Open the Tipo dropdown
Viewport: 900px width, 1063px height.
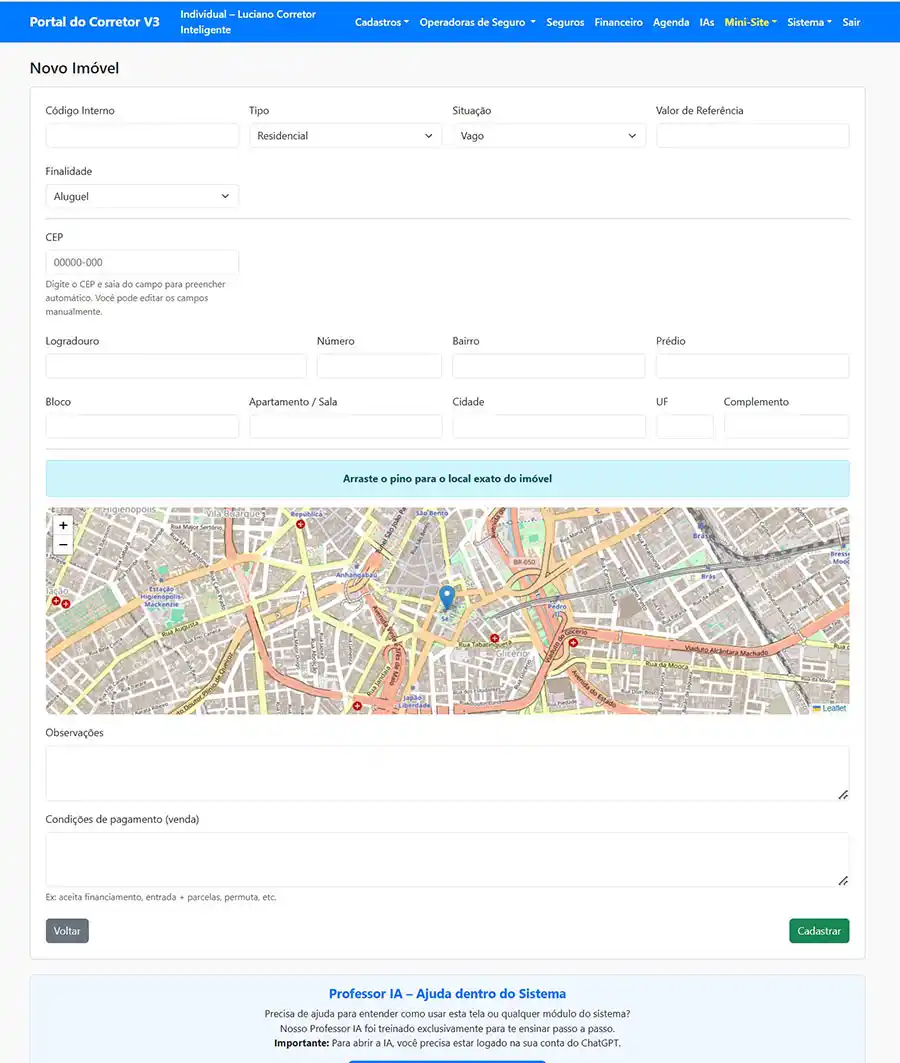point(345,136)
